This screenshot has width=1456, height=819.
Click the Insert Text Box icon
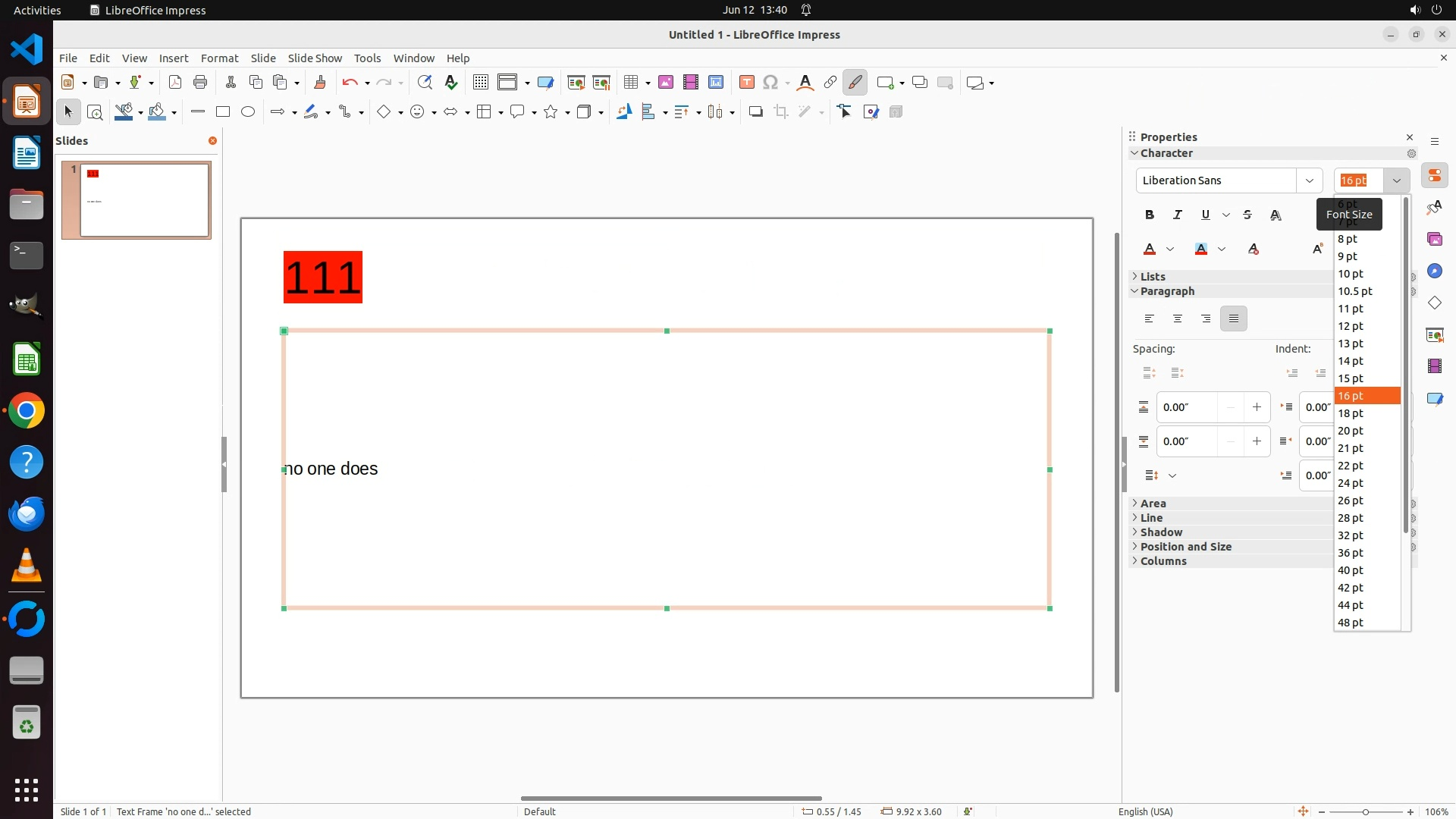746,83
